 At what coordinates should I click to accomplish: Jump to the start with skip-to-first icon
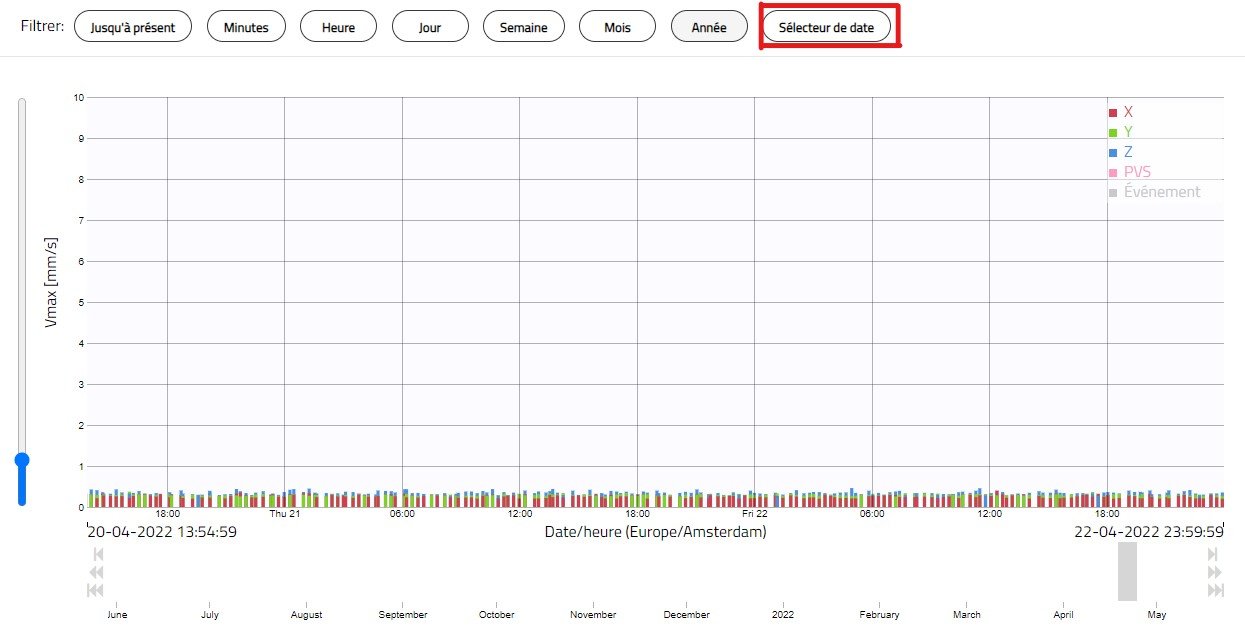[98, 591]
